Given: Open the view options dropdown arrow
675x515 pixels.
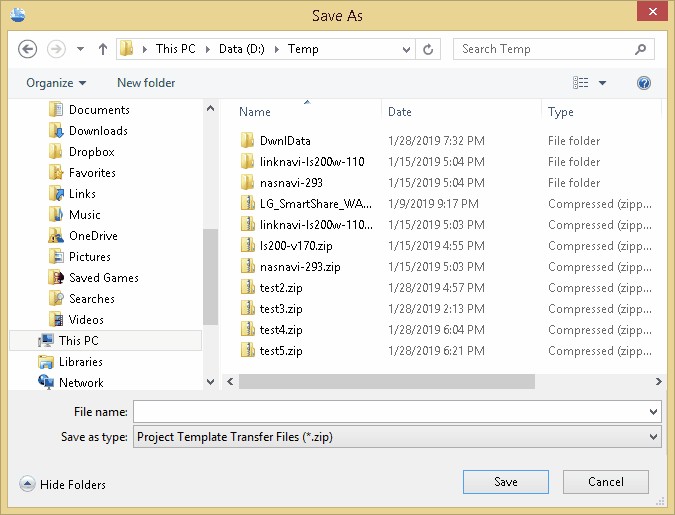Looking at the screenshot, I should [602, 83].
